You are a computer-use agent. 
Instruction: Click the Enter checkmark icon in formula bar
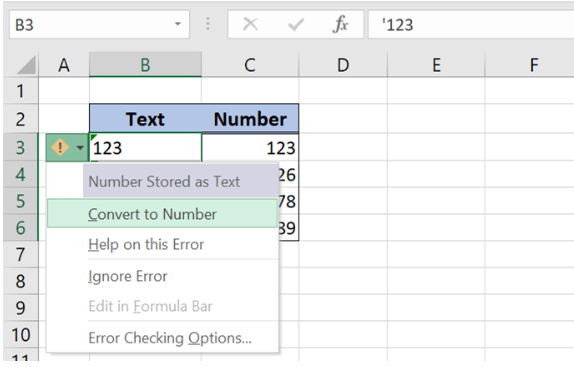pyautogui.click(x=295, y=25)
